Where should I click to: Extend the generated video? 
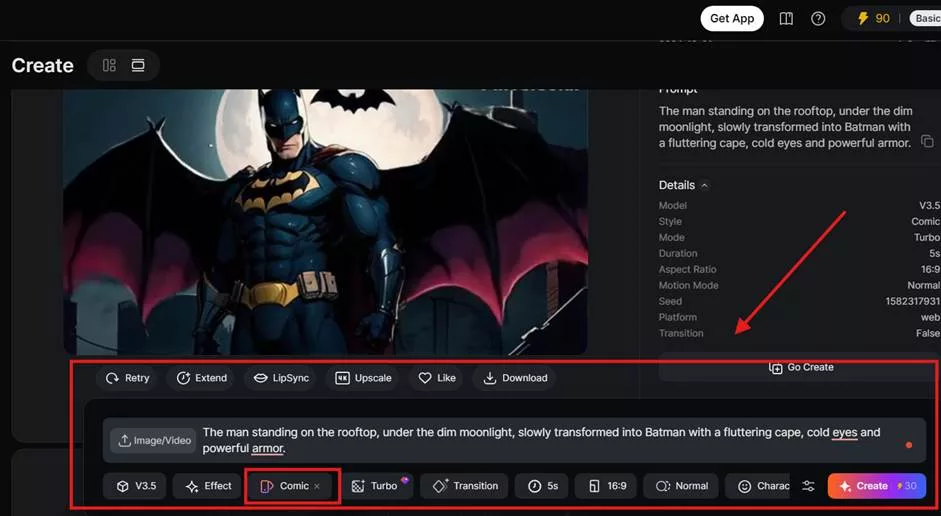201,378
